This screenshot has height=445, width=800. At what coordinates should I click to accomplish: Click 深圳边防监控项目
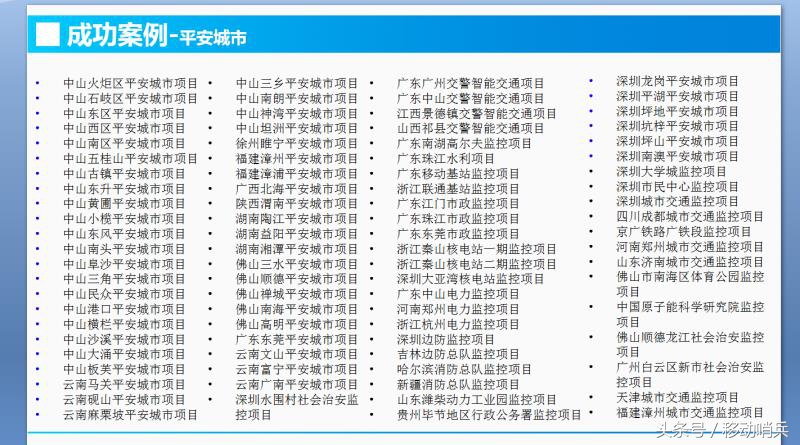coord(446,339)
